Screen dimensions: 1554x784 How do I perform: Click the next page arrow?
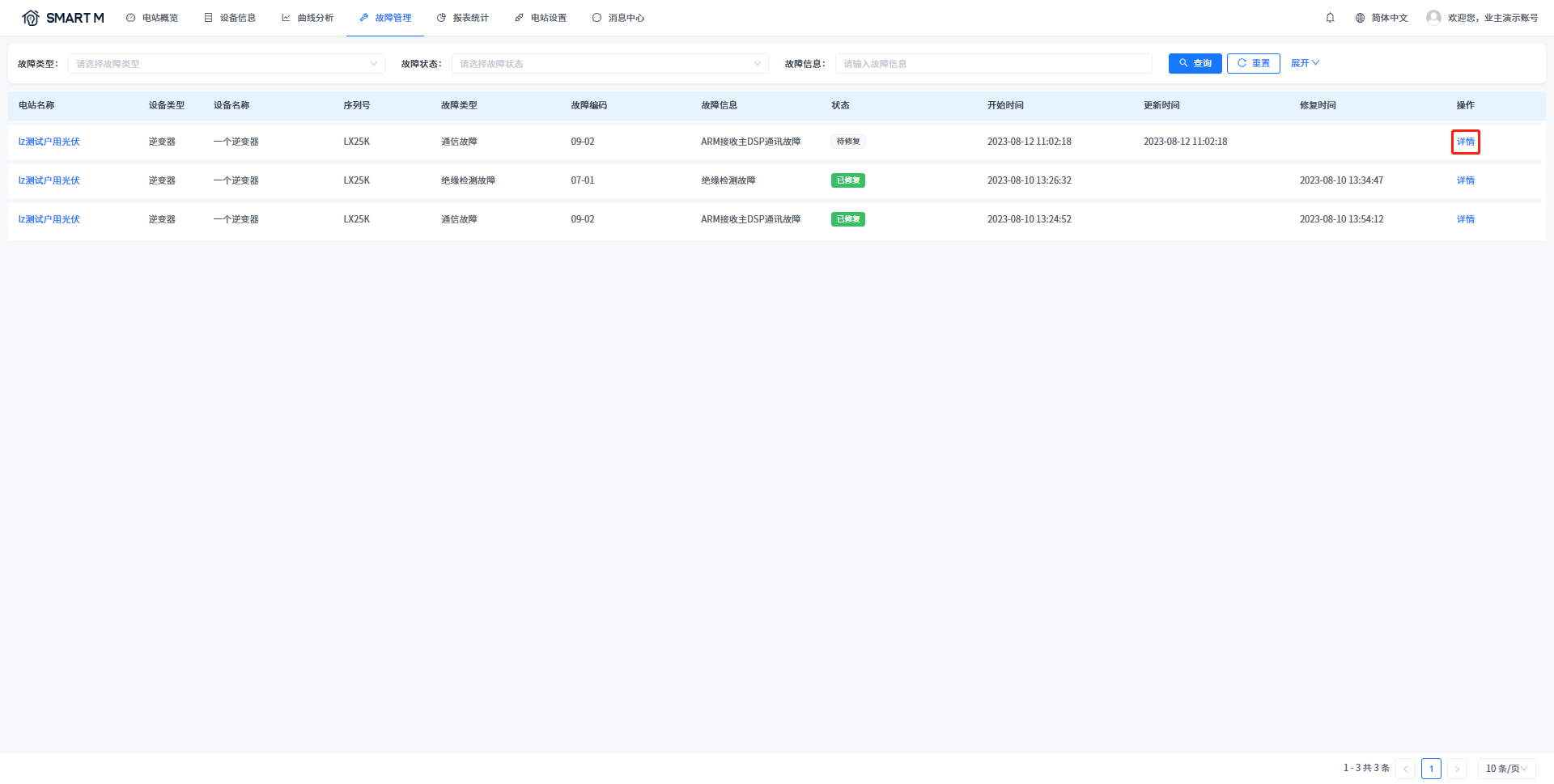click(x=1457, y=769)
